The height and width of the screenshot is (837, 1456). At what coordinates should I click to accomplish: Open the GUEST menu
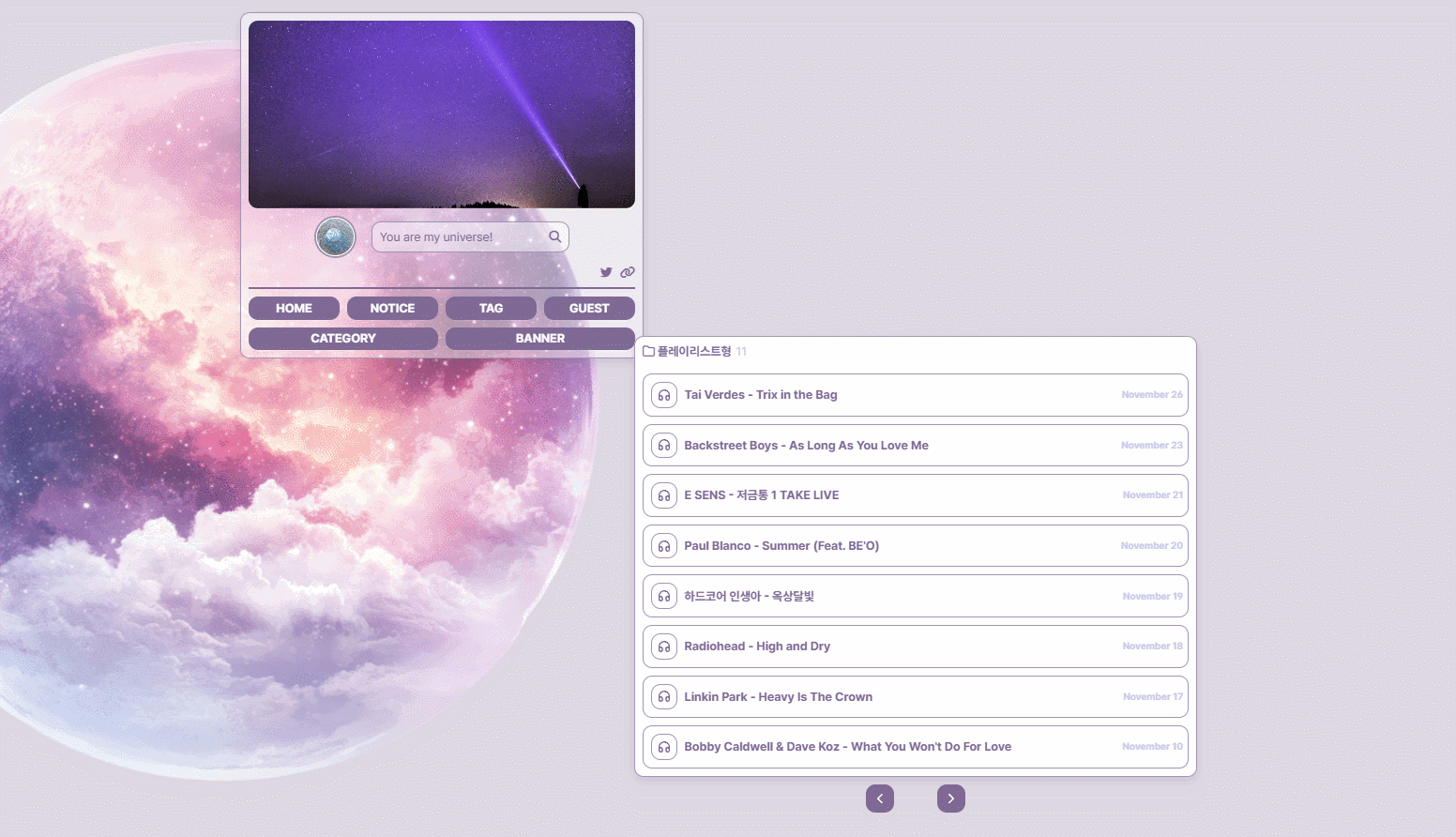point(589,308)
